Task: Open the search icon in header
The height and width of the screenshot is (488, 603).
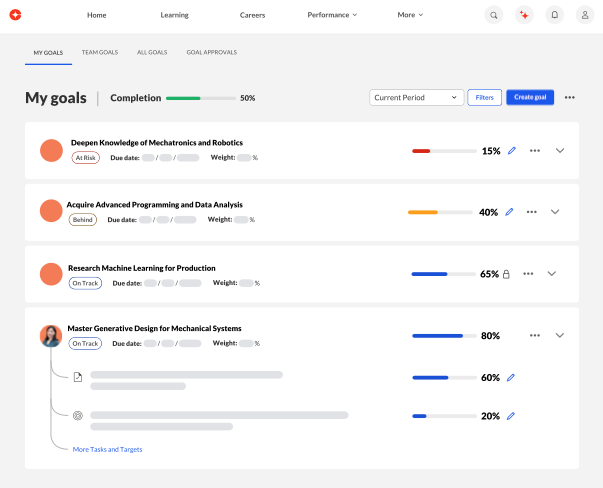Action: coord(493,15)
